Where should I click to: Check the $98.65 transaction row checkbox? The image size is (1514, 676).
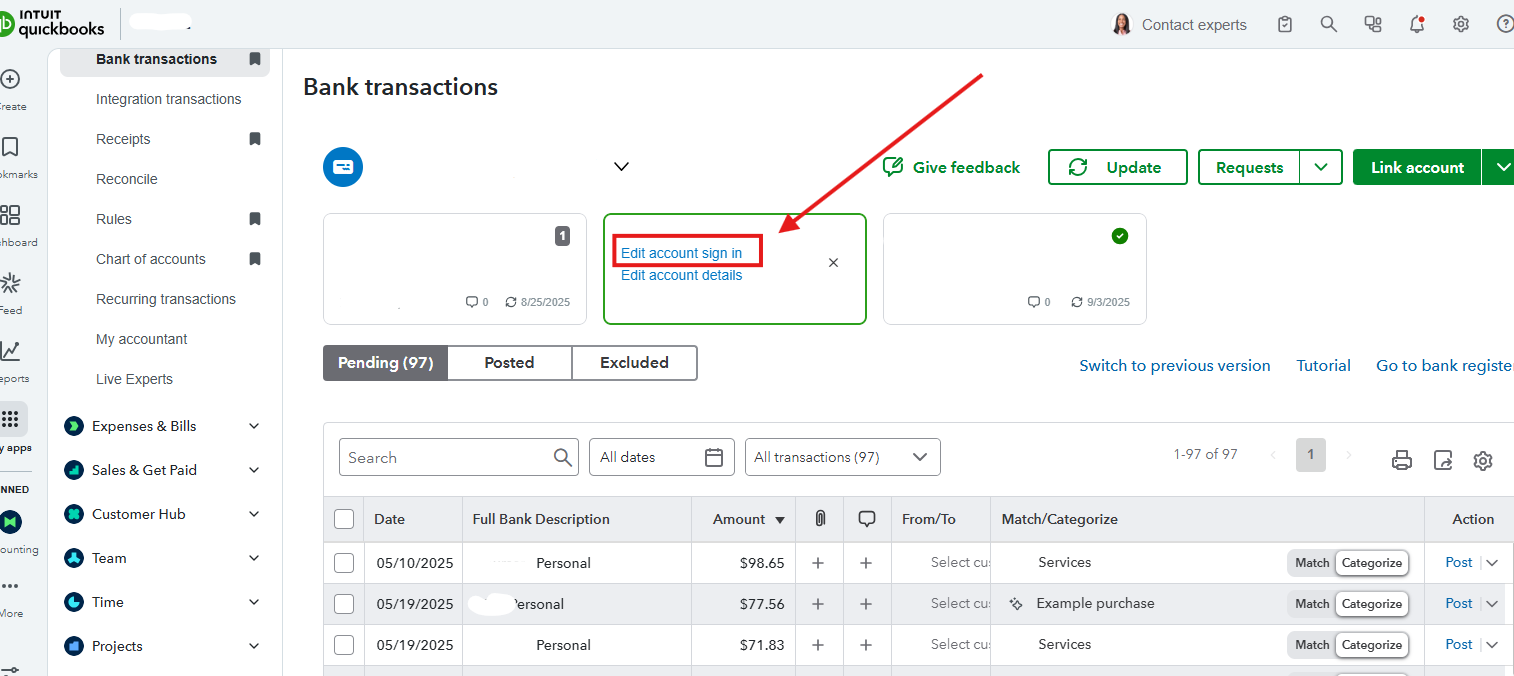point(344,563)
